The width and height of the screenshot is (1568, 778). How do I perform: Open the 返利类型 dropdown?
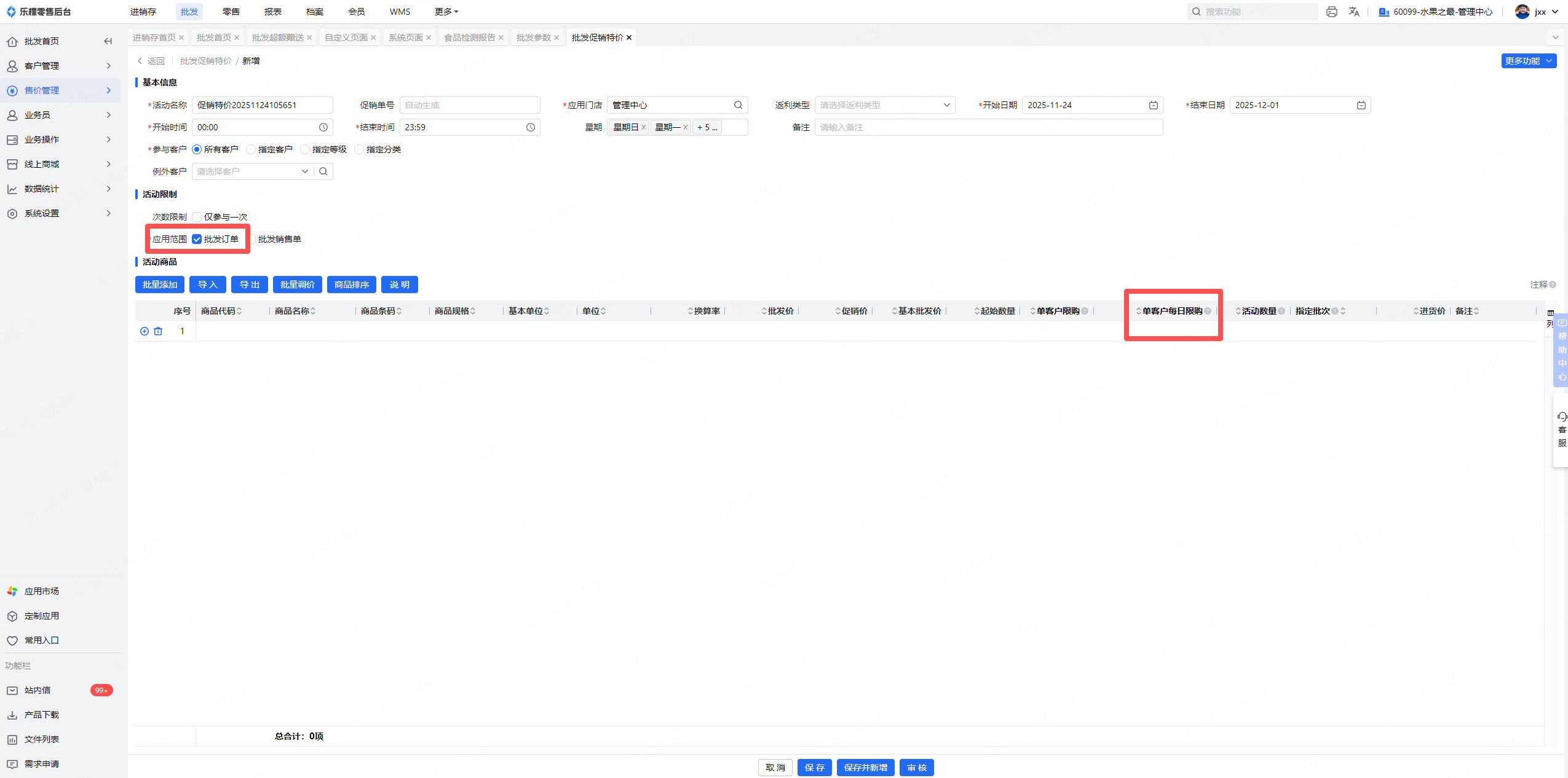click(x=884, y=105)
